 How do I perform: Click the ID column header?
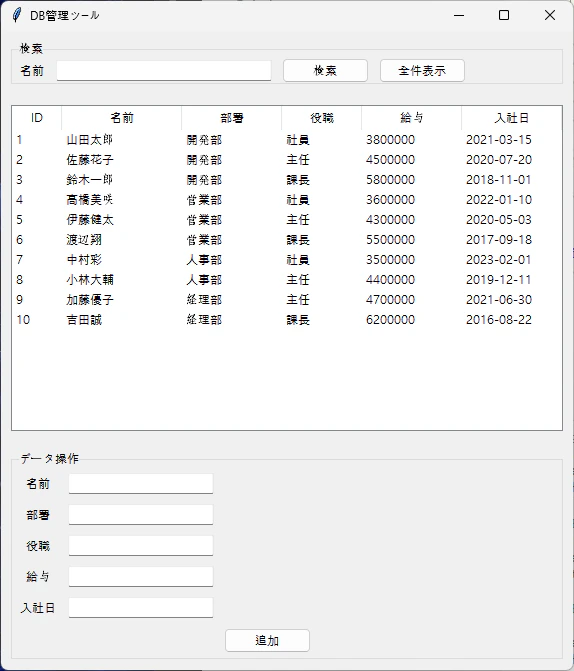(x=37, y=118)
